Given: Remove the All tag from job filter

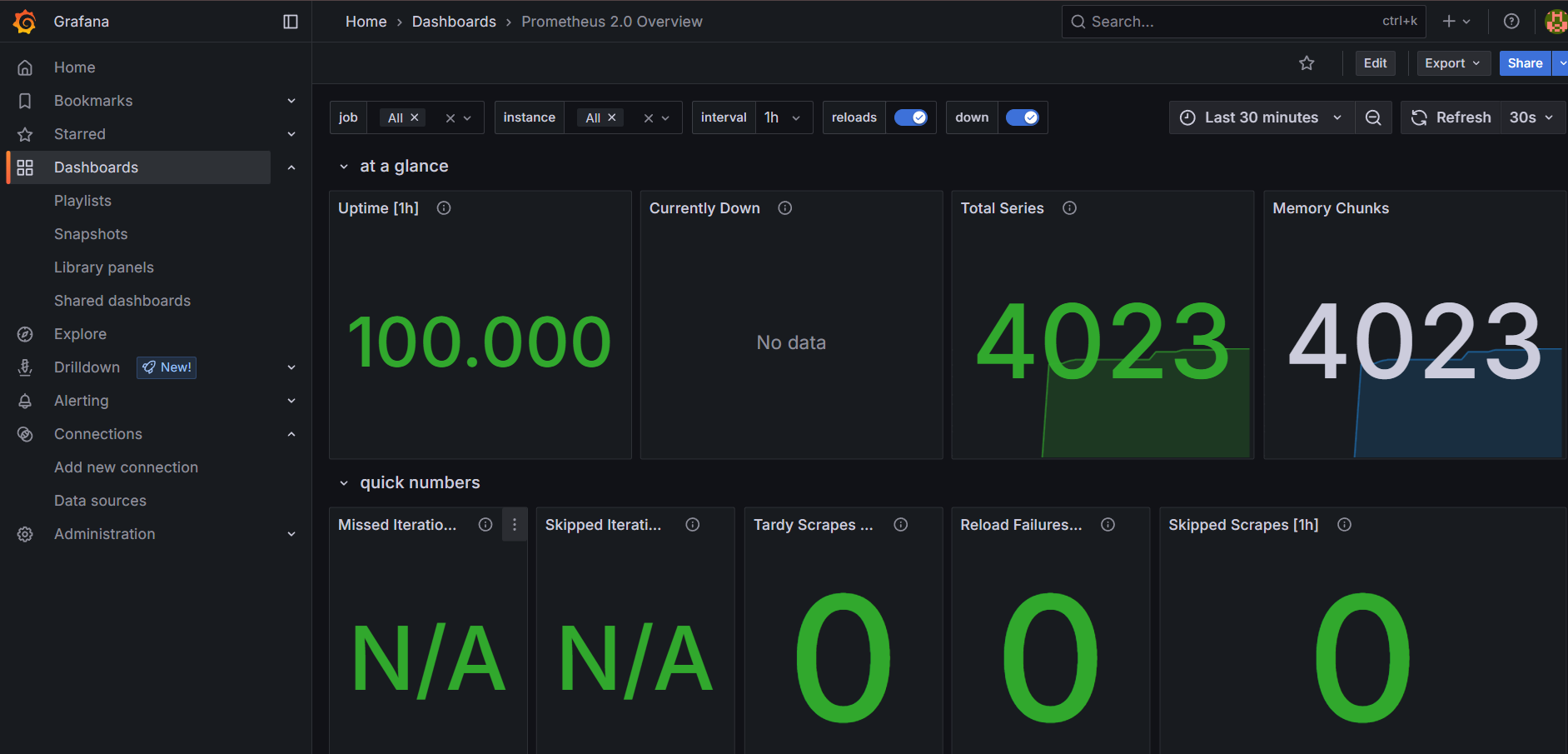Looking at the screenshot, I should pyautogui.click(x=415, y=117).
